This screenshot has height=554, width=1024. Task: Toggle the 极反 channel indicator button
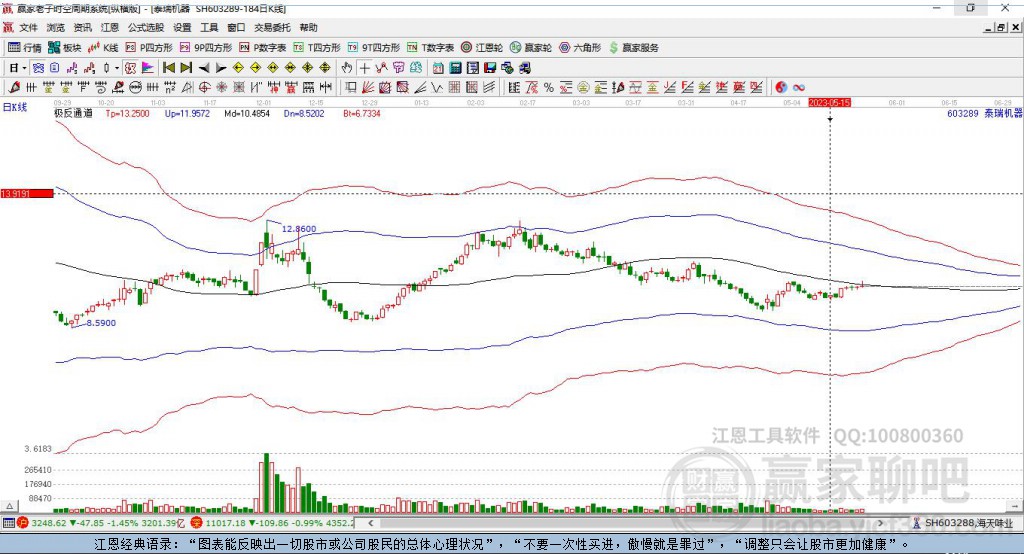tap(130, 68)
